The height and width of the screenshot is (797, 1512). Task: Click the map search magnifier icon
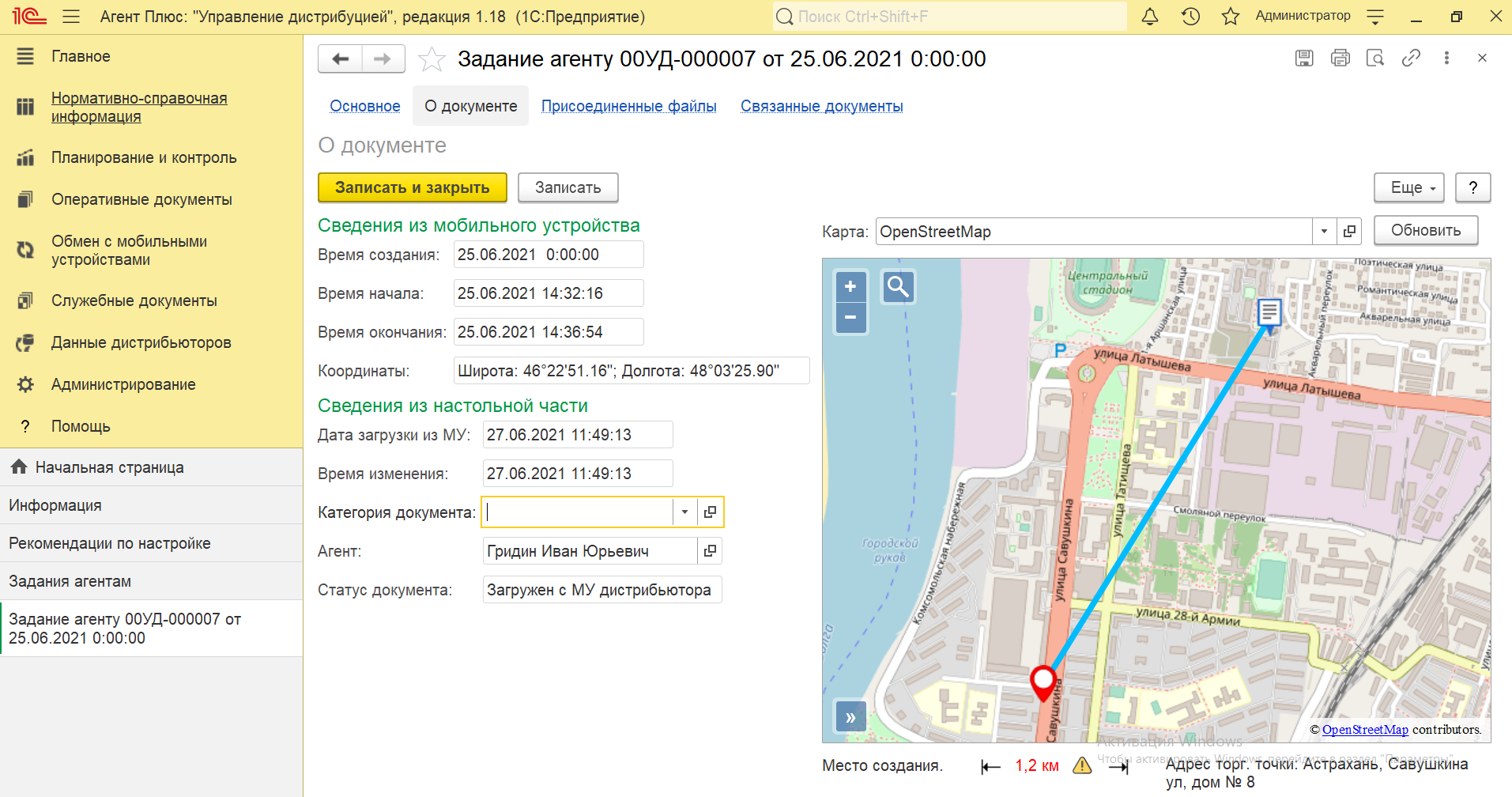point(898,287)
